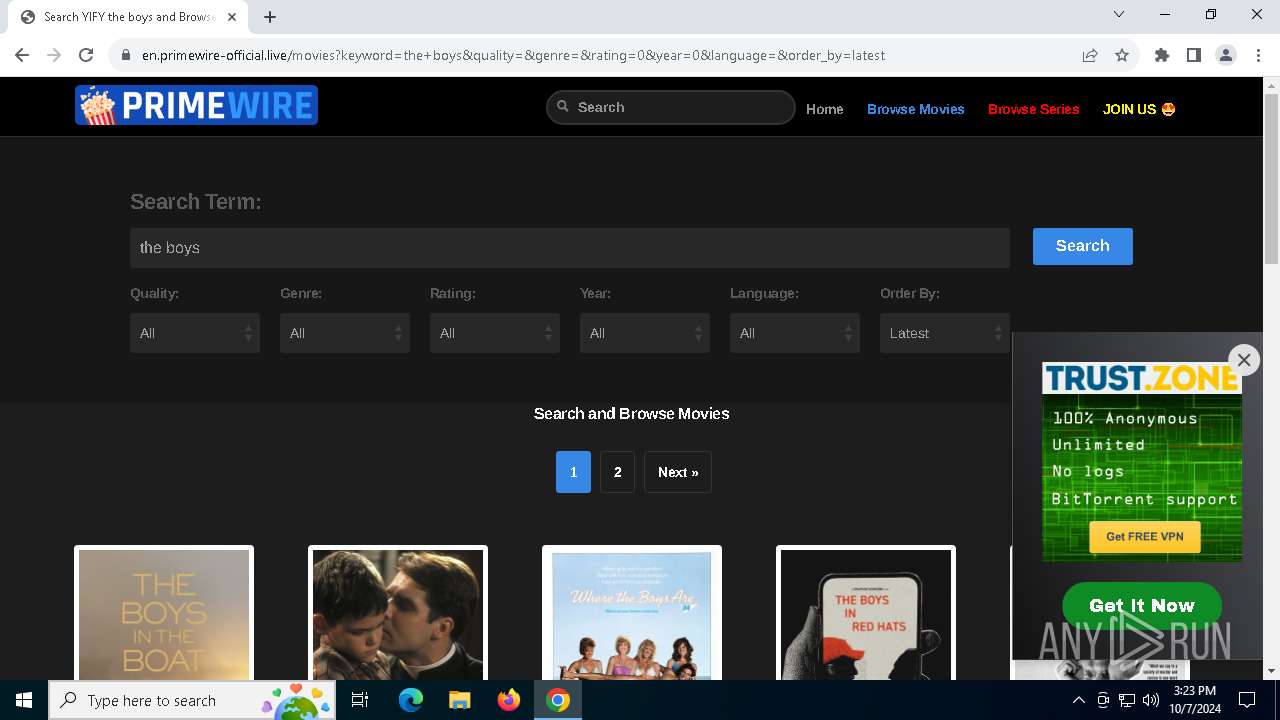Image resolution: width=1280 pixels, height=720 pixels.
Task: Edit the Search Term field
Action: [x=570, y=248]
